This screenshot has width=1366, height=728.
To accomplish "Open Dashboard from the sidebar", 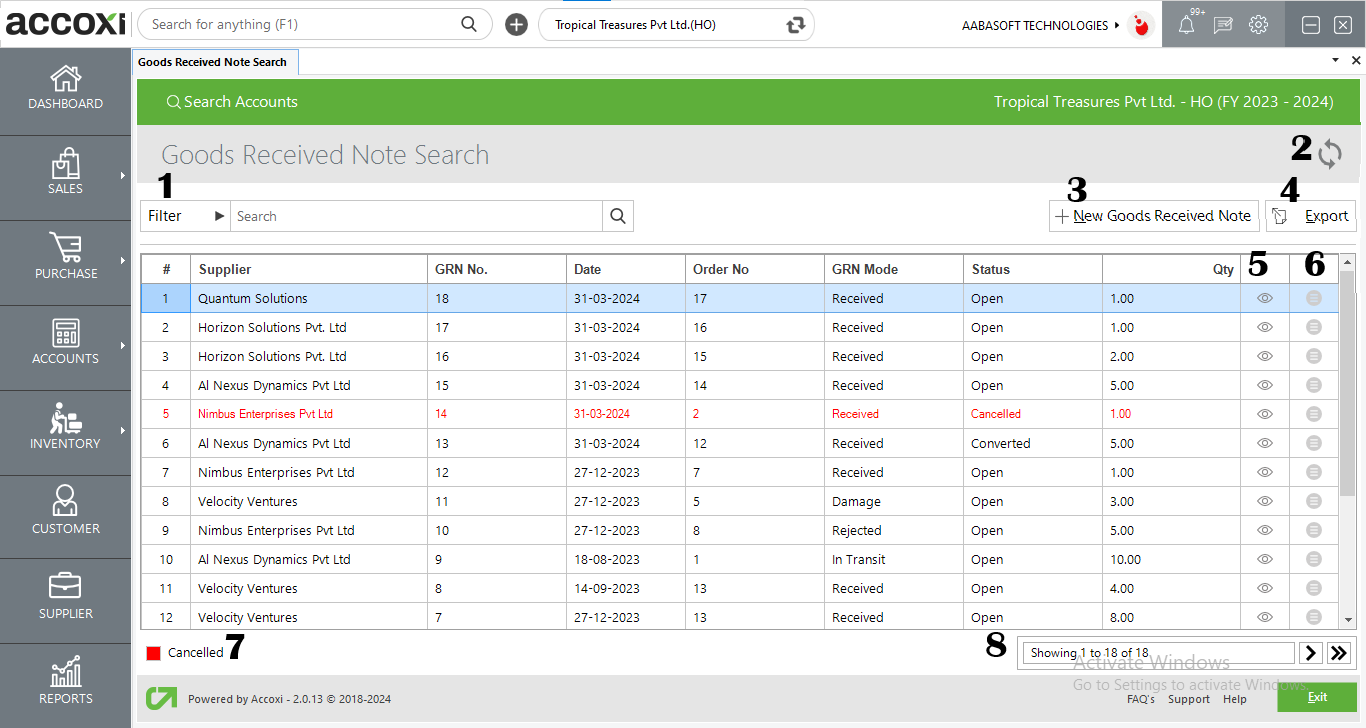I will (66, 88).
